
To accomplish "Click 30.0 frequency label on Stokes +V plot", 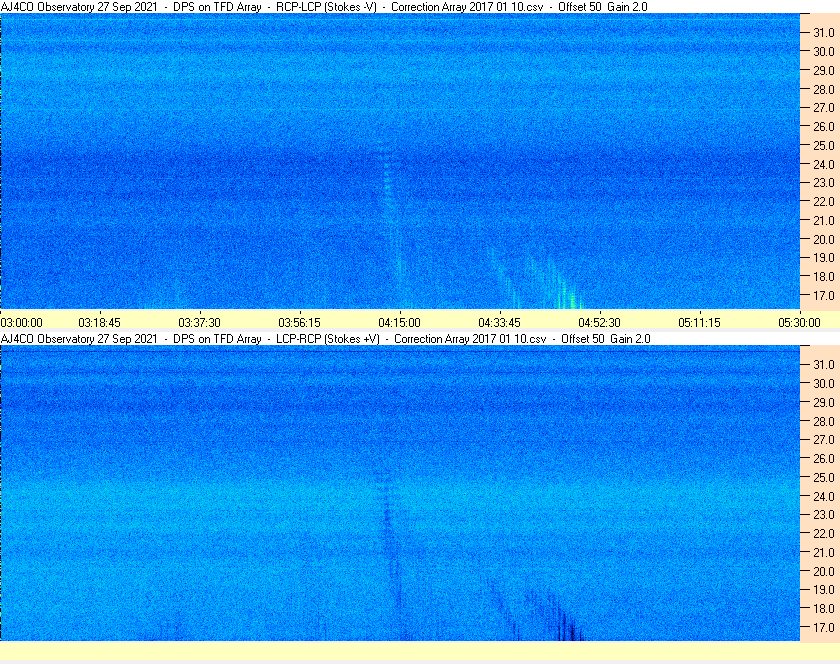I will point(824,383).
